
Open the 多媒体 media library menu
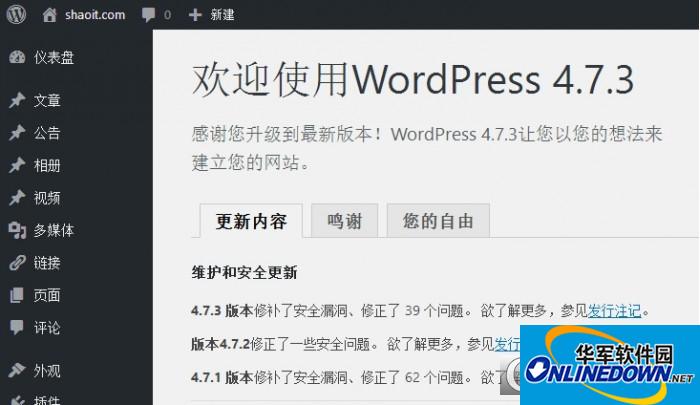(x=54, y=230)
